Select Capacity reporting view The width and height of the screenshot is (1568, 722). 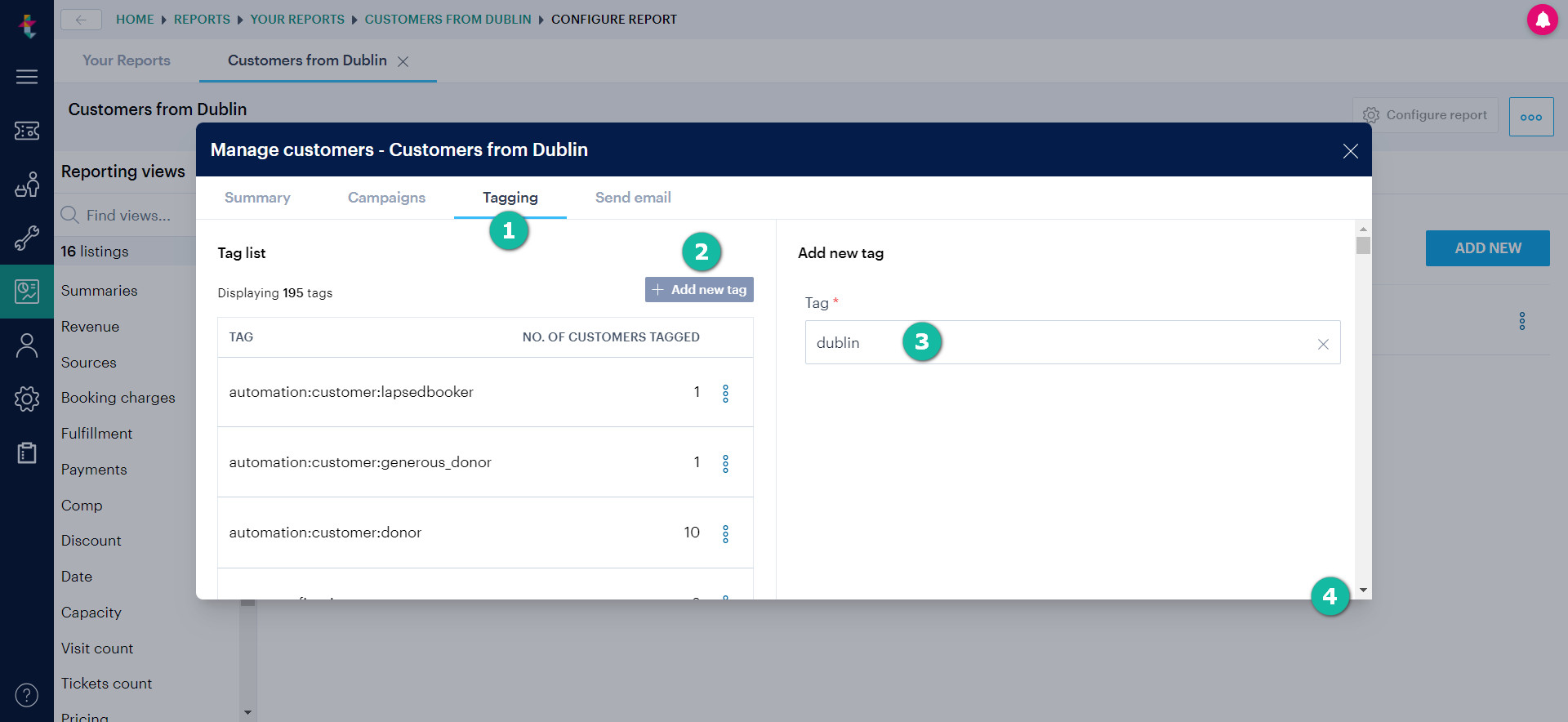(91, 613)
